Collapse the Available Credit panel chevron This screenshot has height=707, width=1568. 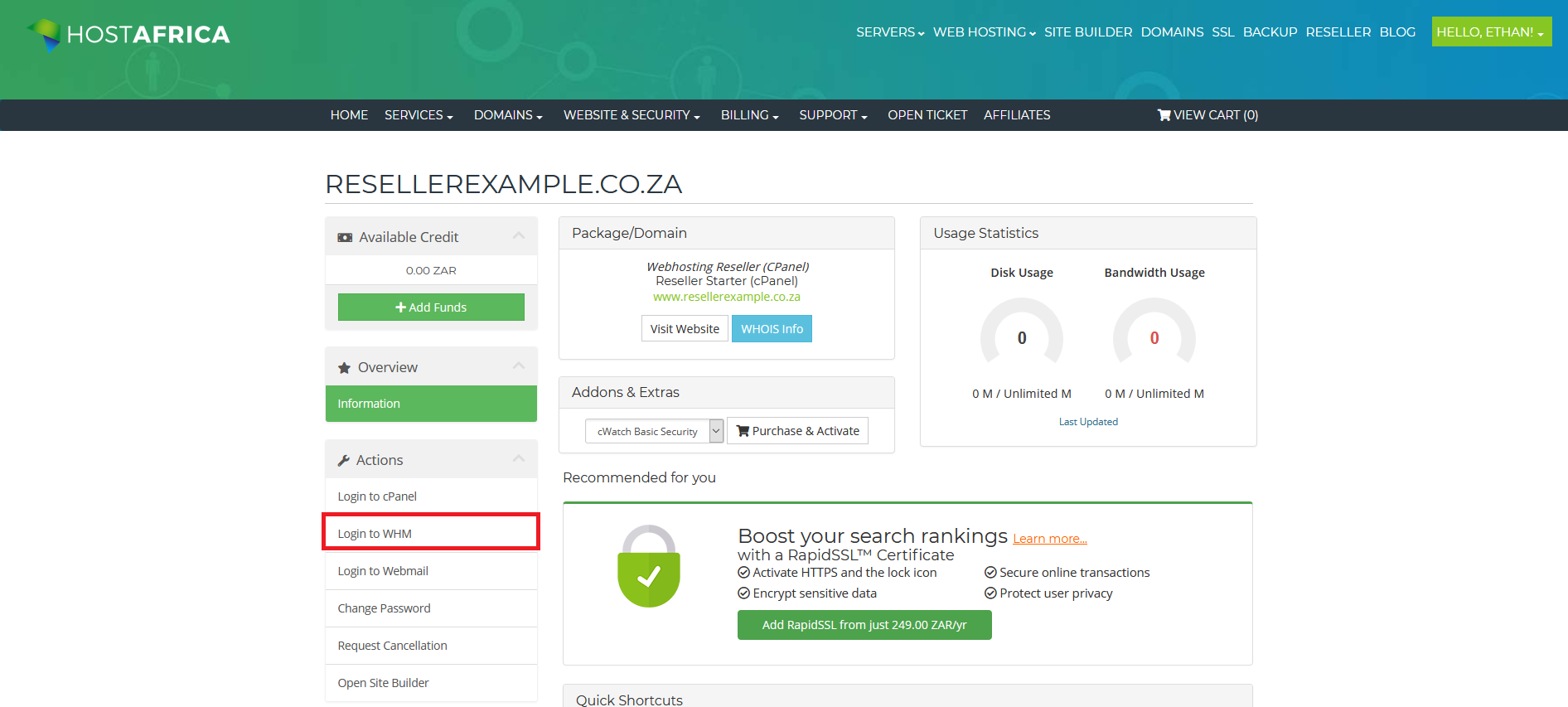coord(519,236)
